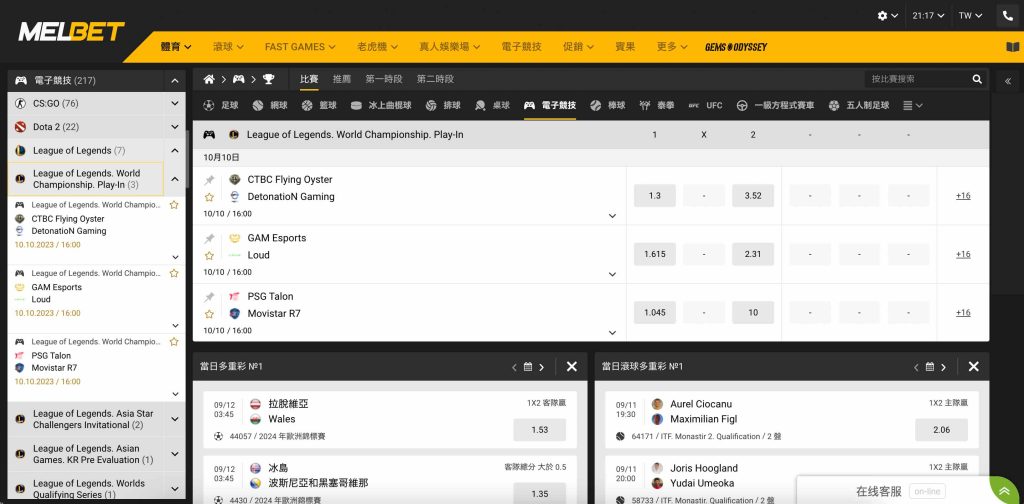The image size is (1024, 504).
Task: Open FAST GAMES menu
Action: click(x=300, y=47)
